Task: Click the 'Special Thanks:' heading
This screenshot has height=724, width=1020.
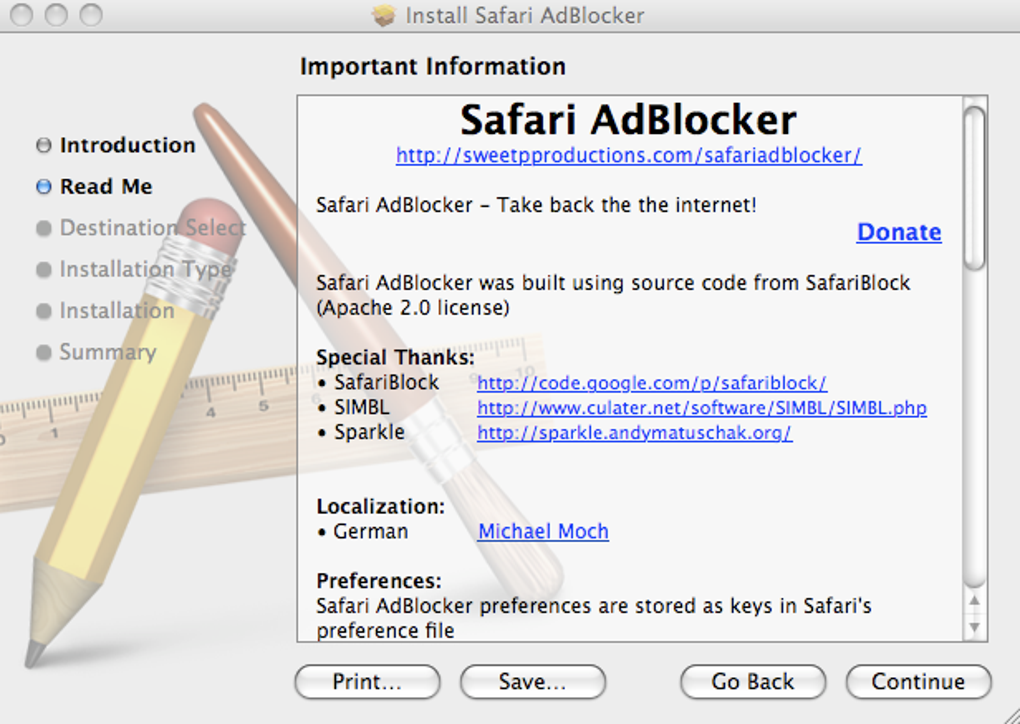Action: [x=396, y=358]
